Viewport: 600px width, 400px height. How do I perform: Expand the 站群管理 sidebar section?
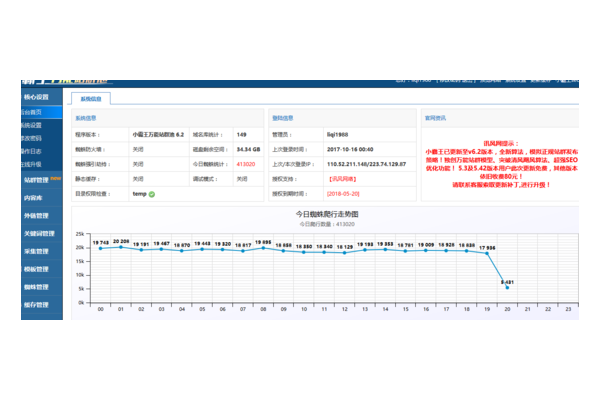(x=38, y=180)
